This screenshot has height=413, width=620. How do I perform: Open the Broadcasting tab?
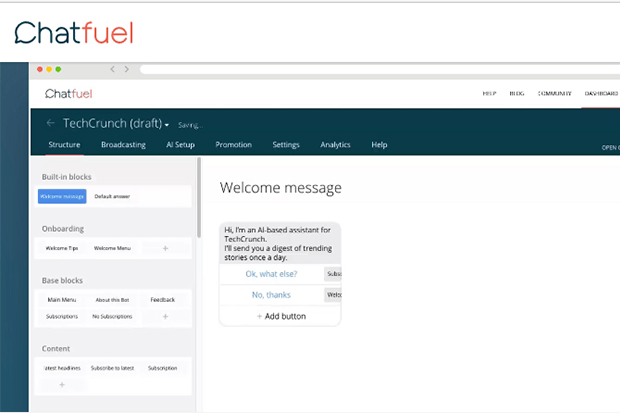coord(123,145)
